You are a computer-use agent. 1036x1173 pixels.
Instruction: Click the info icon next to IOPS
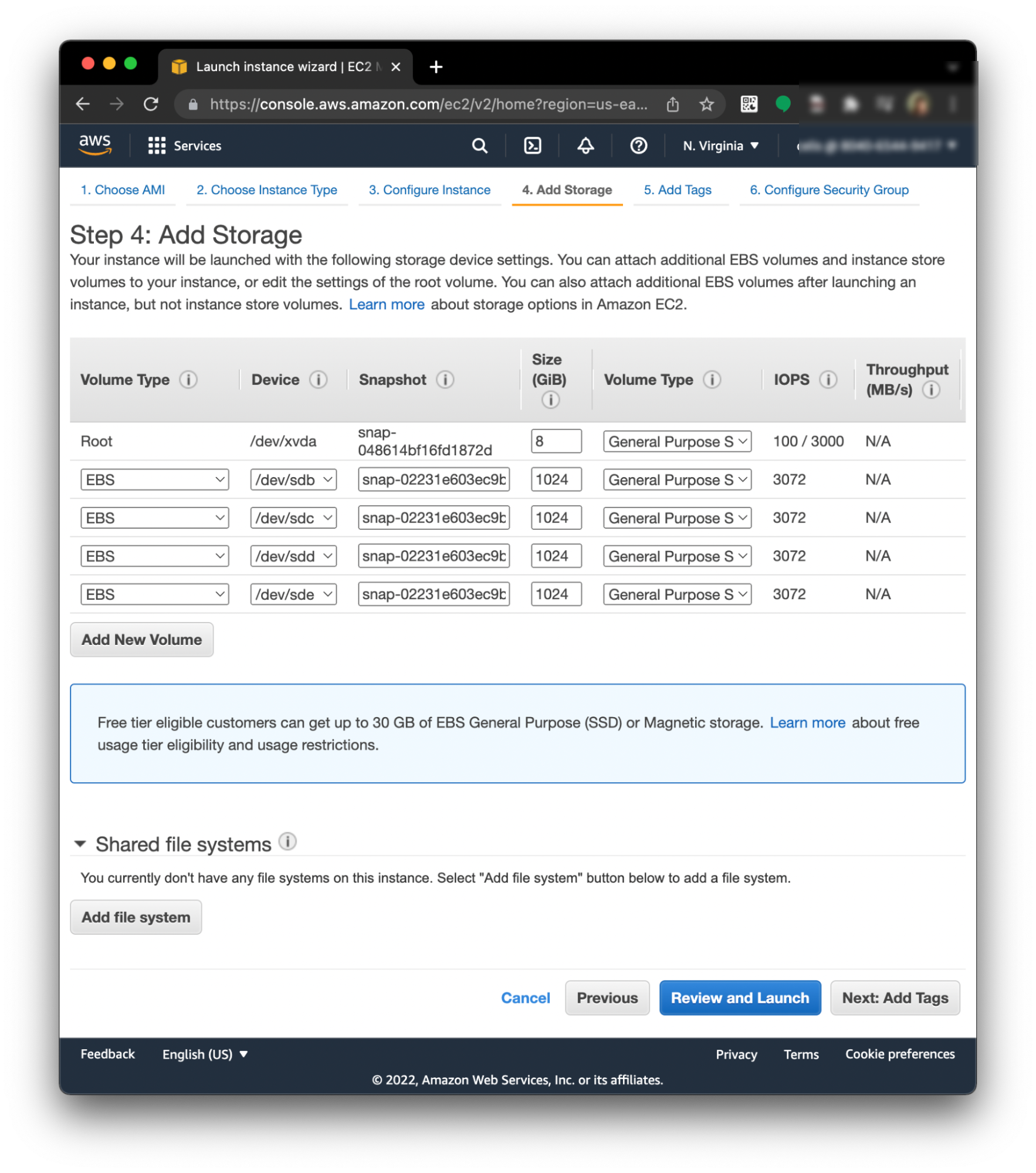click(828, 380)
